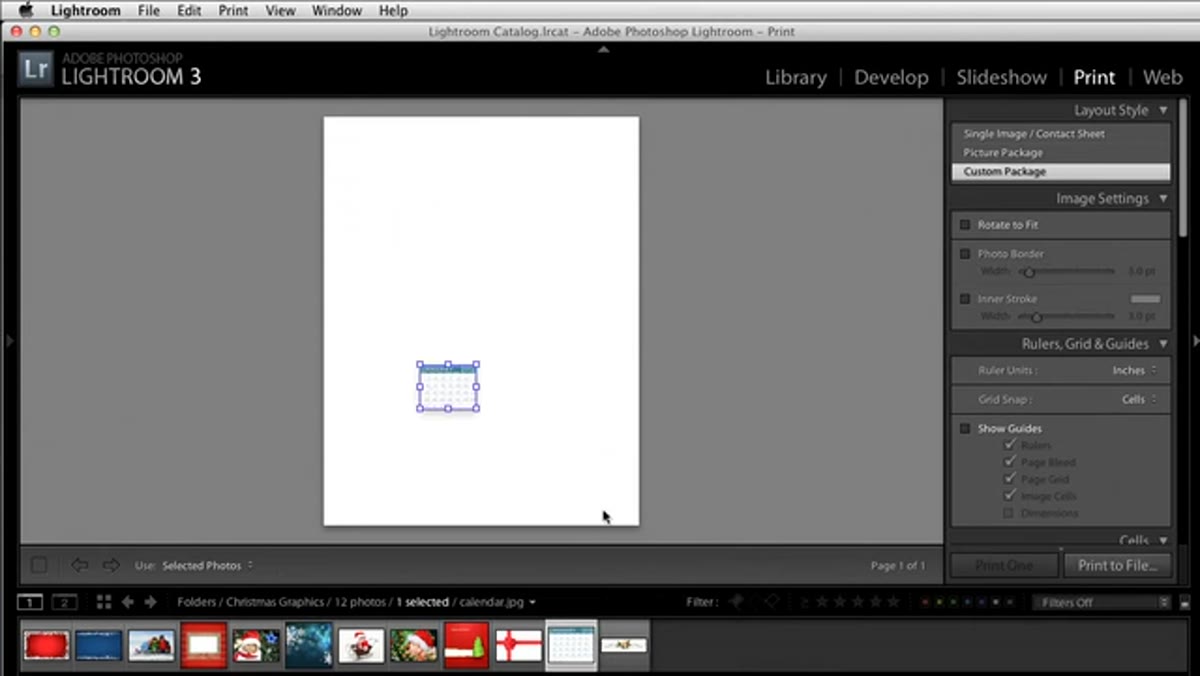The width and height of the screenshot is (1200, 676).
Task: Open Inner Stroke color swatch
Action: tap(1145, 299)
